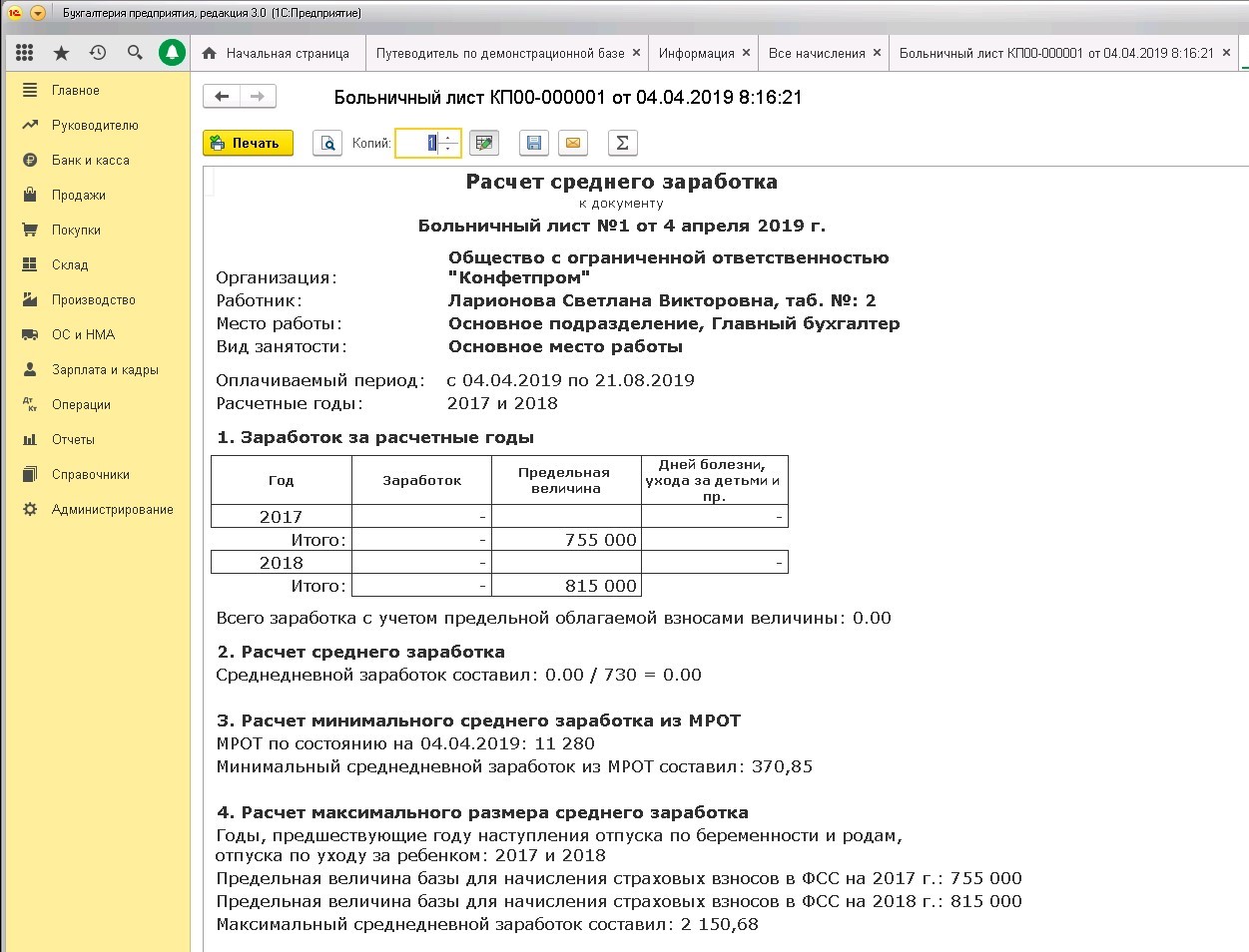Click the 2017 year cell in table
Image resolution: width=1249 pixels, height=952 pixels.
282,516
